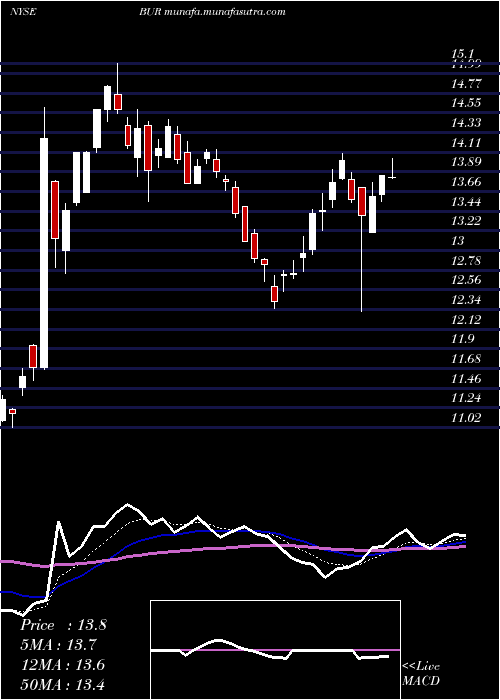Select the 13 price axis label
Viewport: 500px width, 700px height.
click(x=458, y=241)
